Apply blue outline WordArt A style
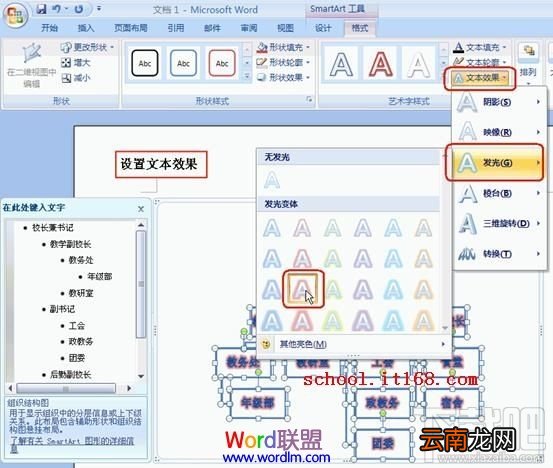The height and width of the screenshot is (468, 553). tap(341, 65)
